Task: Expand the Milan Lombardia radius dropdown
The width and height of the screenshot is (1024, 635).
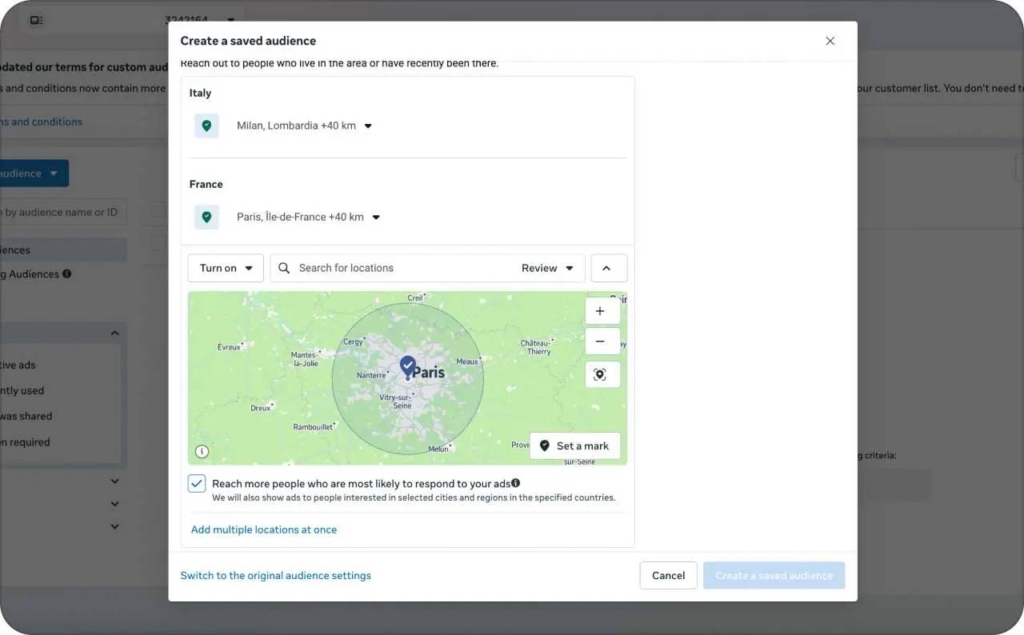Action: [x=367, y=125]
